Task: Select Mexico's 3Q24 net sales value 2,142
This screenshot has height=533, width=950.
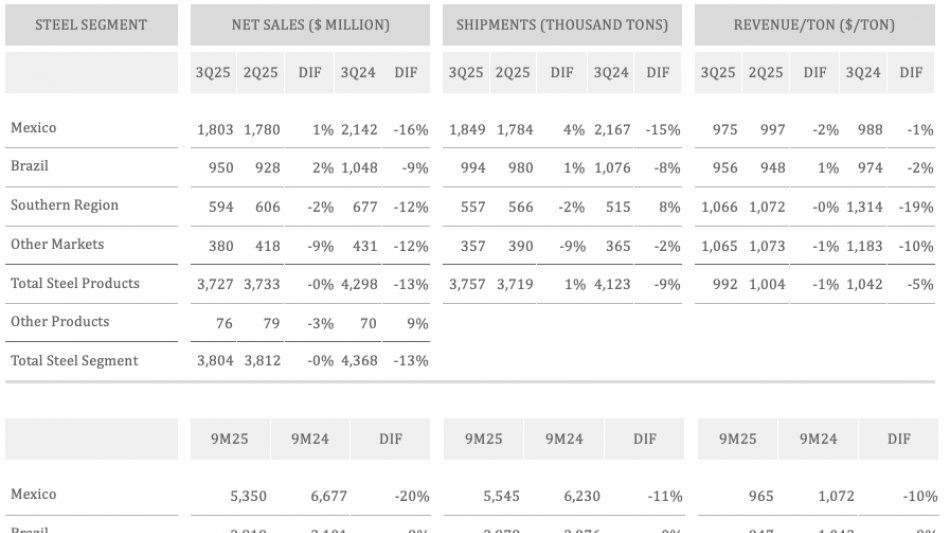Action: pos(359,128)
